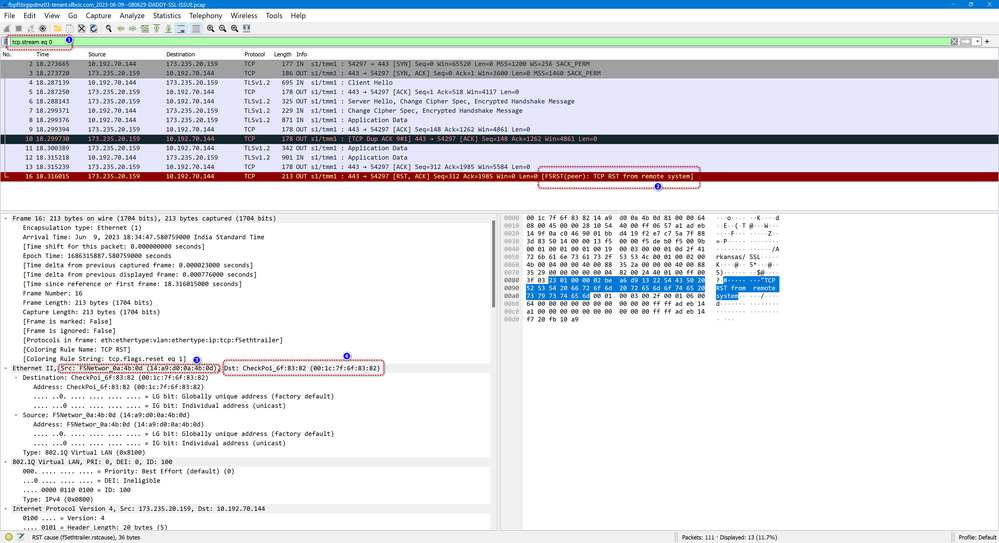Collapse the Frame 16 details node

tap(5, 218)
